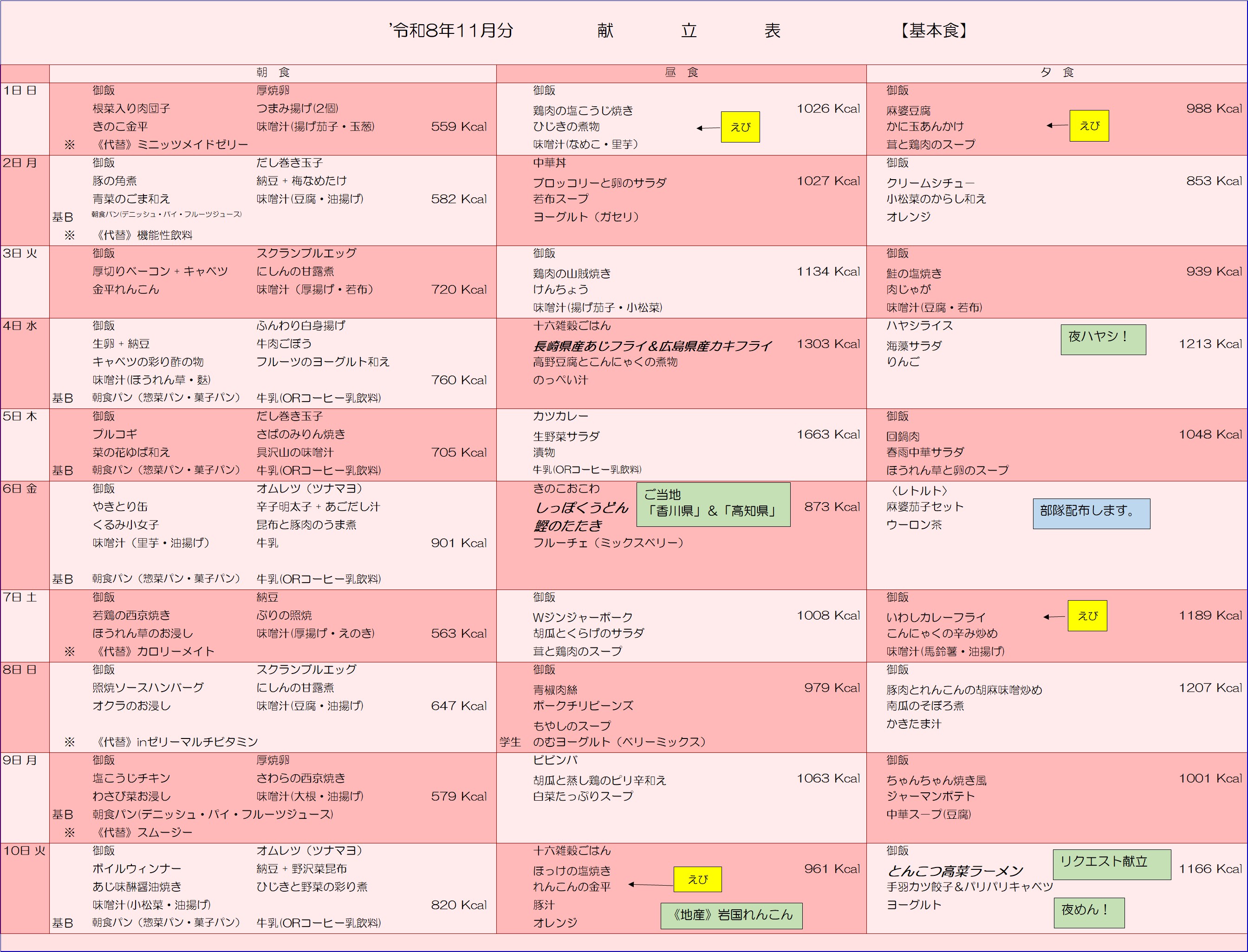1248x952 pixels.
Task: Select the 《代替》カロリーメイト text
Action: tap(154, 652)
